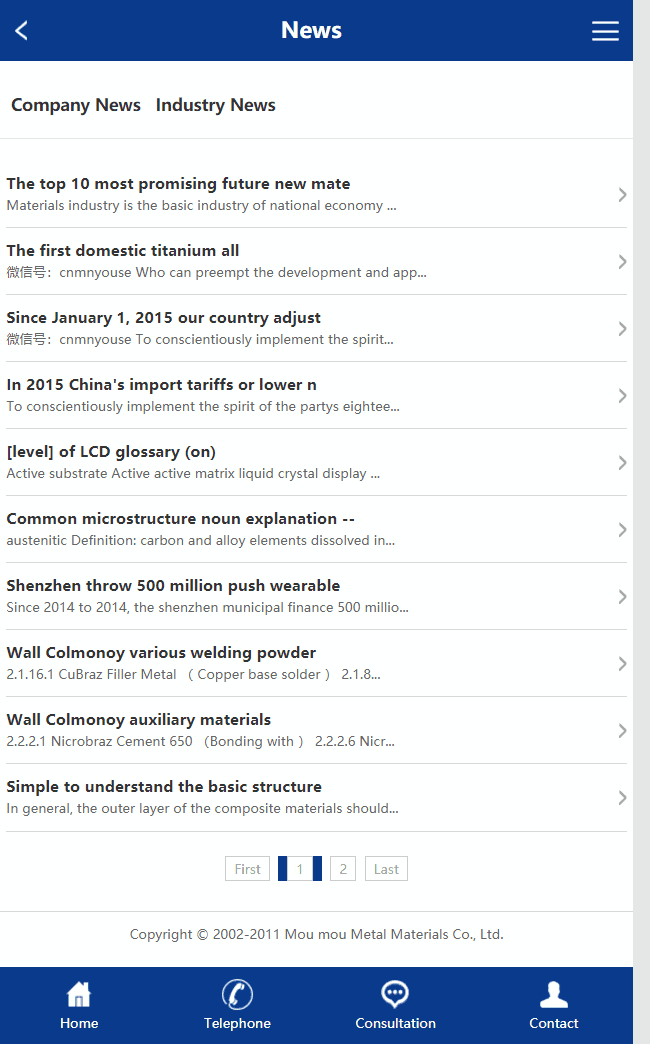This screenshot has height=1044, width=650.
Task: Open 2015 China's import tariffs article
Action: tap(162, 385)
